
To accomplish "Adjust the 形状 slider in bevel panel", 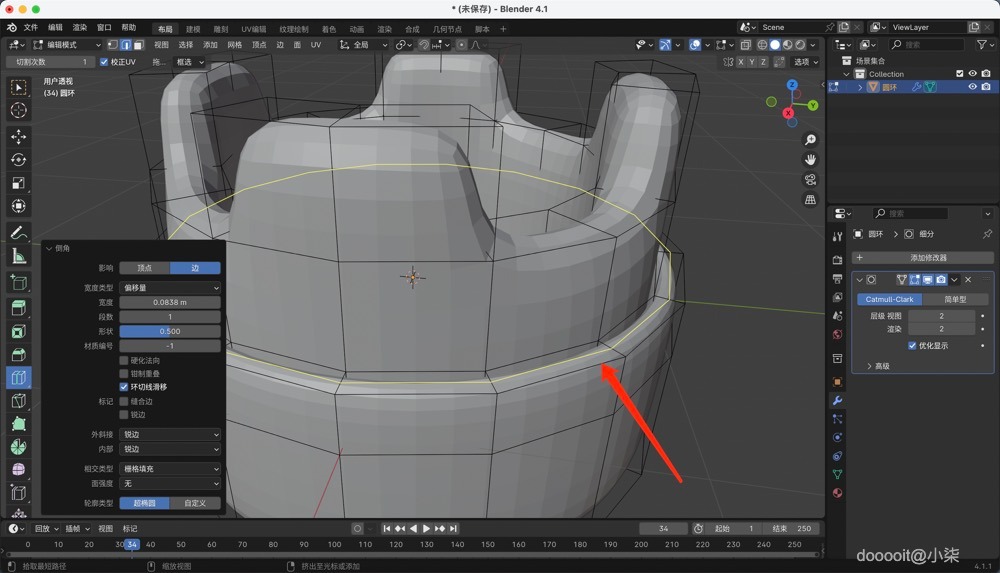I will (x=170, y=331).
